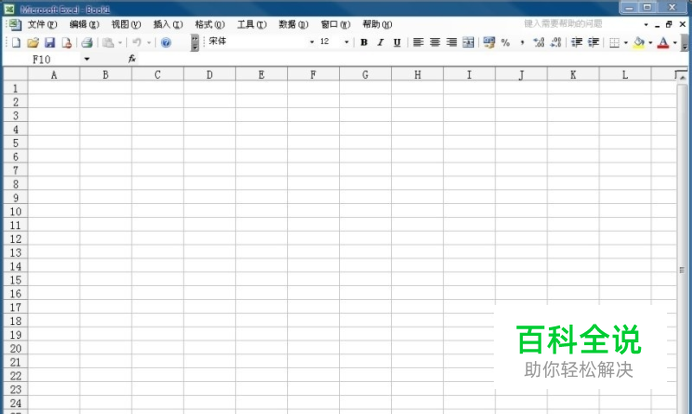Restore the workbook window inside Excel
Viewport: 692px width, 414px height.
tap(669, 25)
